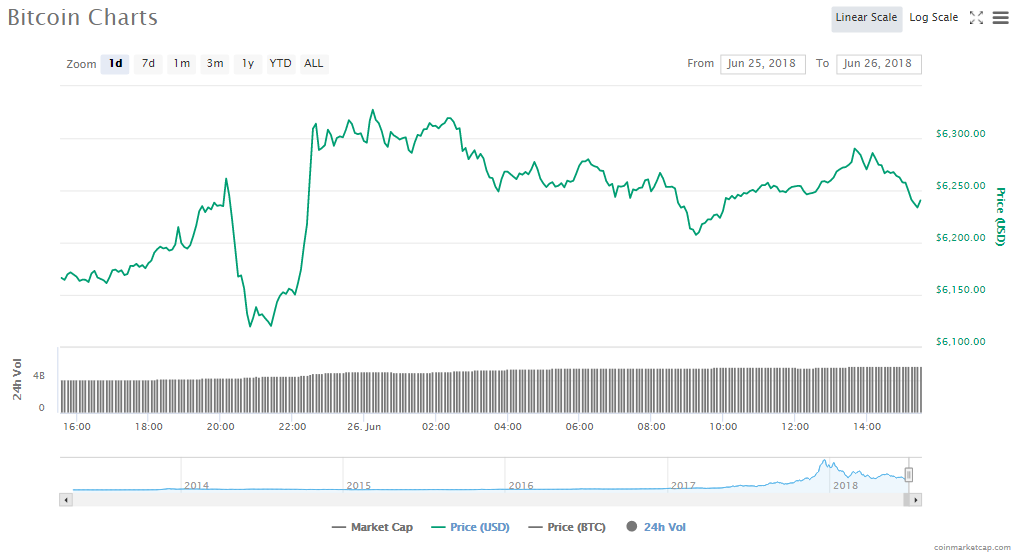Select the 7d zoom range
Viewport: 1022px width, 557px height.
[x=148, y=64]
